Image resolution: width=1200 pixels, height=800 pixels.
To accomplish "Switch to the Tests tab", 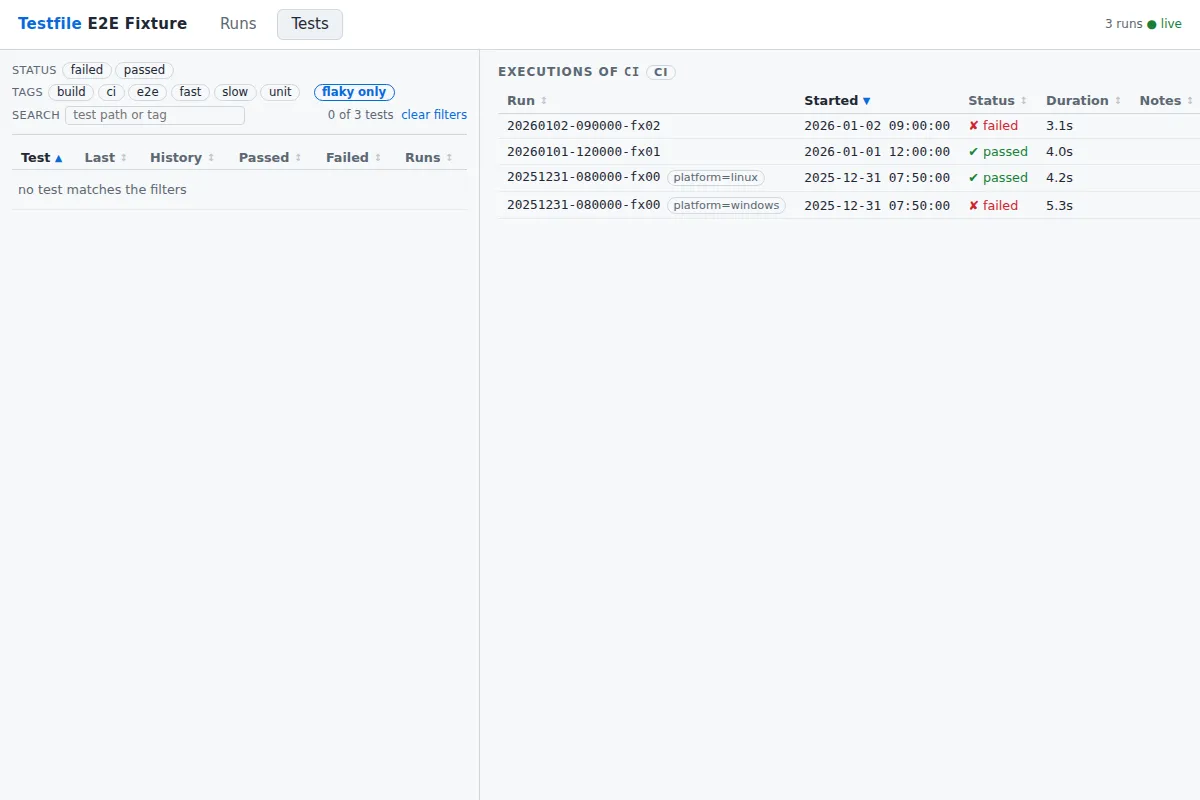I will 310,24.
